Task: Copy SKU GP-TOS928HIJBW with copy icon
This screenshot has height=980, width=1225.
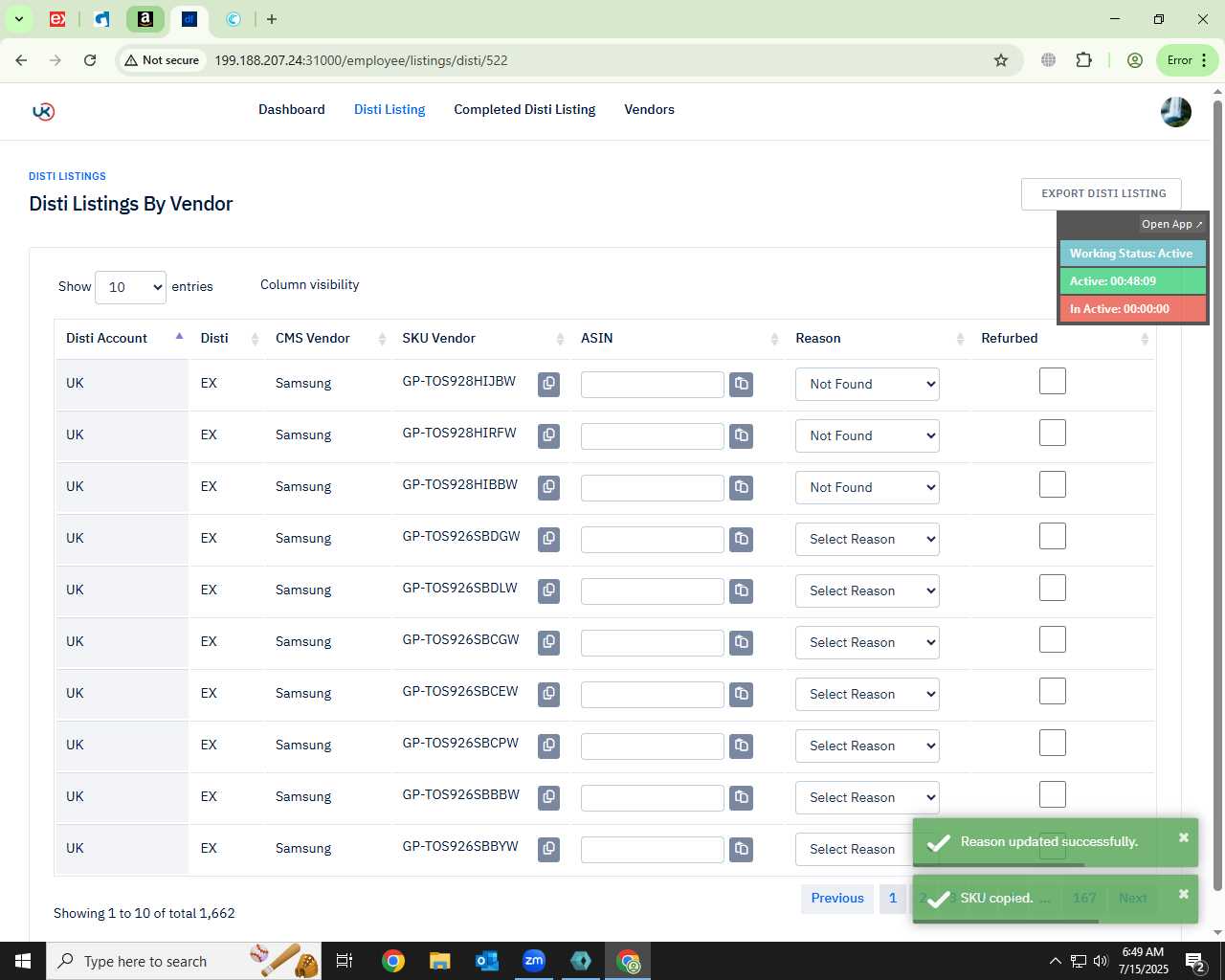Action: coord(548,384)
